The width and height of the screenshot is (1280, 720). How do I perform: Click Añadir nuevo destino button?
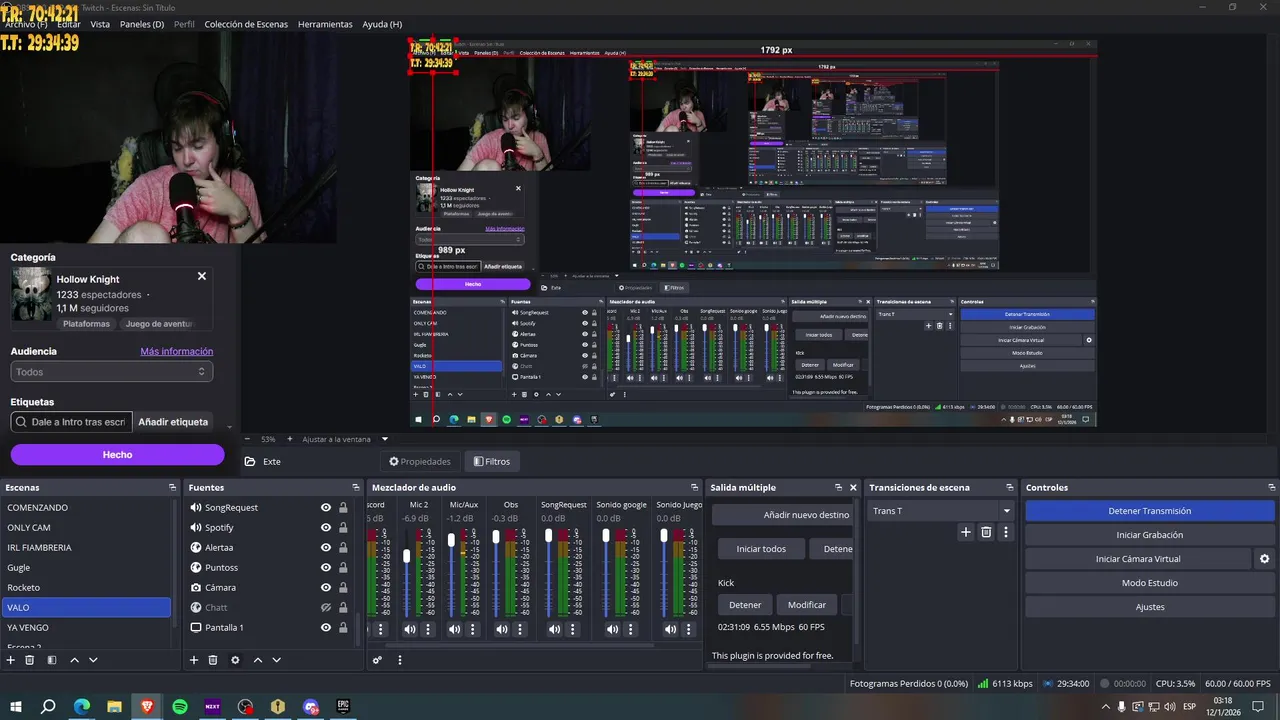(782, 515)
